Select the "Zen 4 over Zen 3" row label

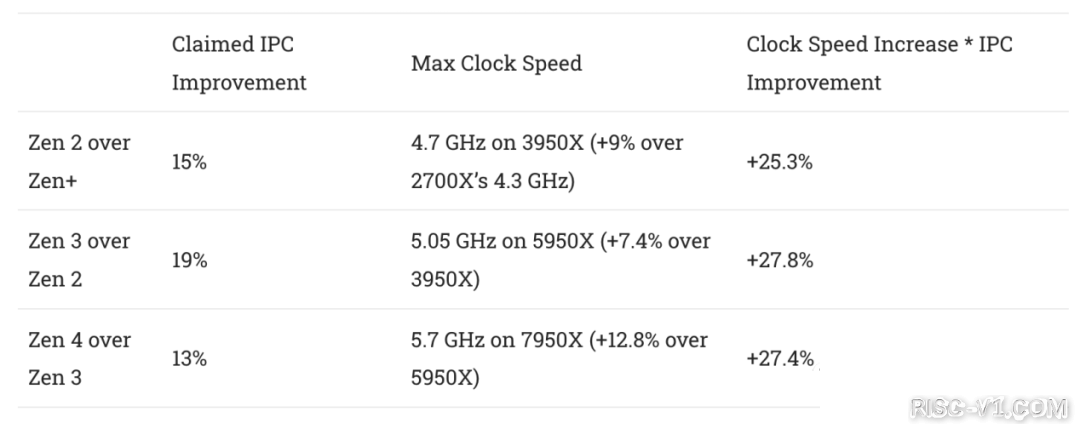(79, 358)
